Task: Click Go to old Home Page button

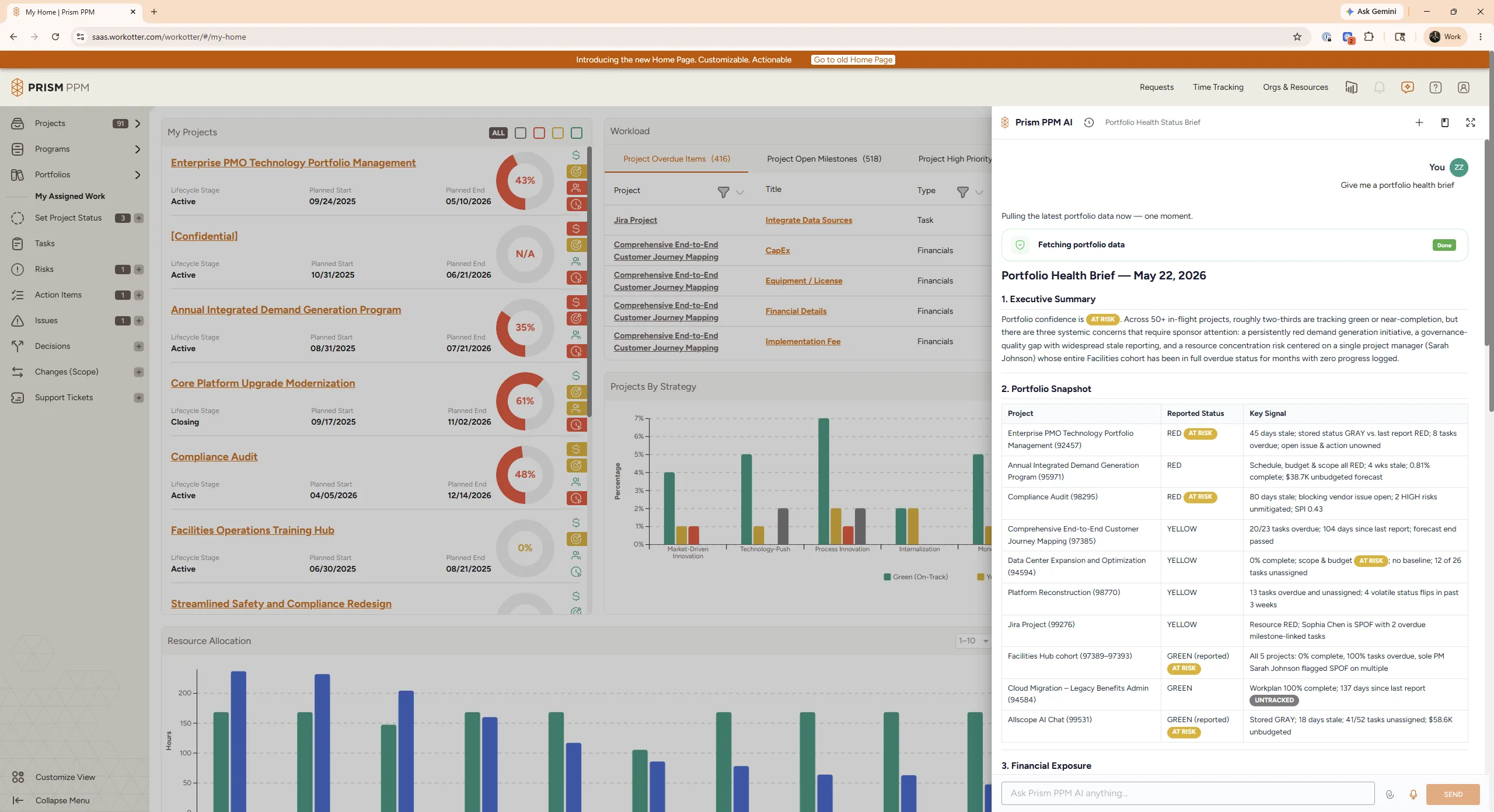Action: 853,60
